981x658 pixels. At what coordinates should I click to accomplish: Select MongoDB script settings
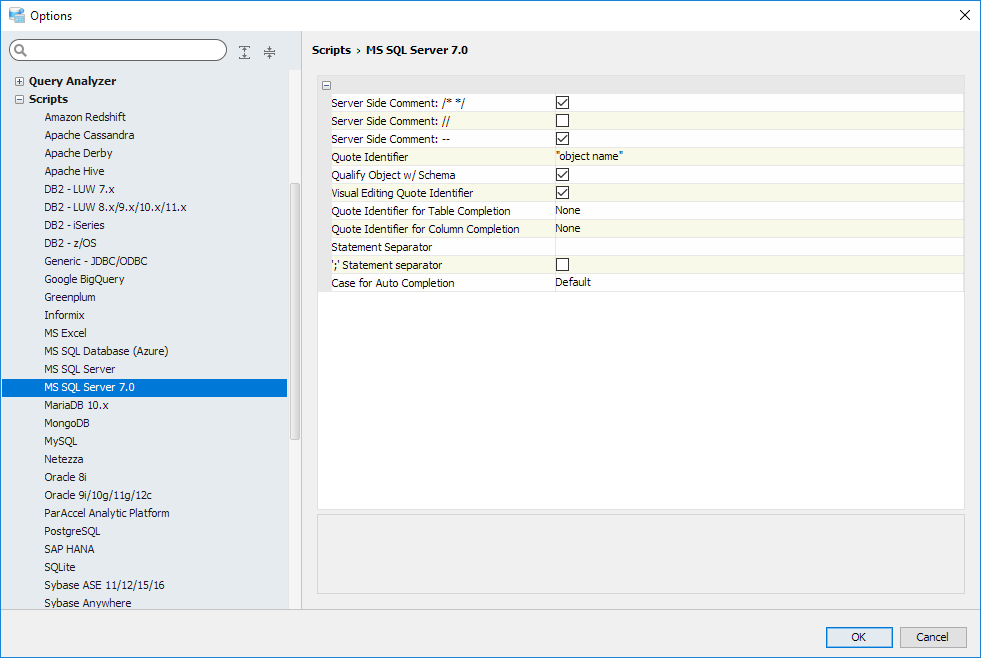(x=67, y=423)
